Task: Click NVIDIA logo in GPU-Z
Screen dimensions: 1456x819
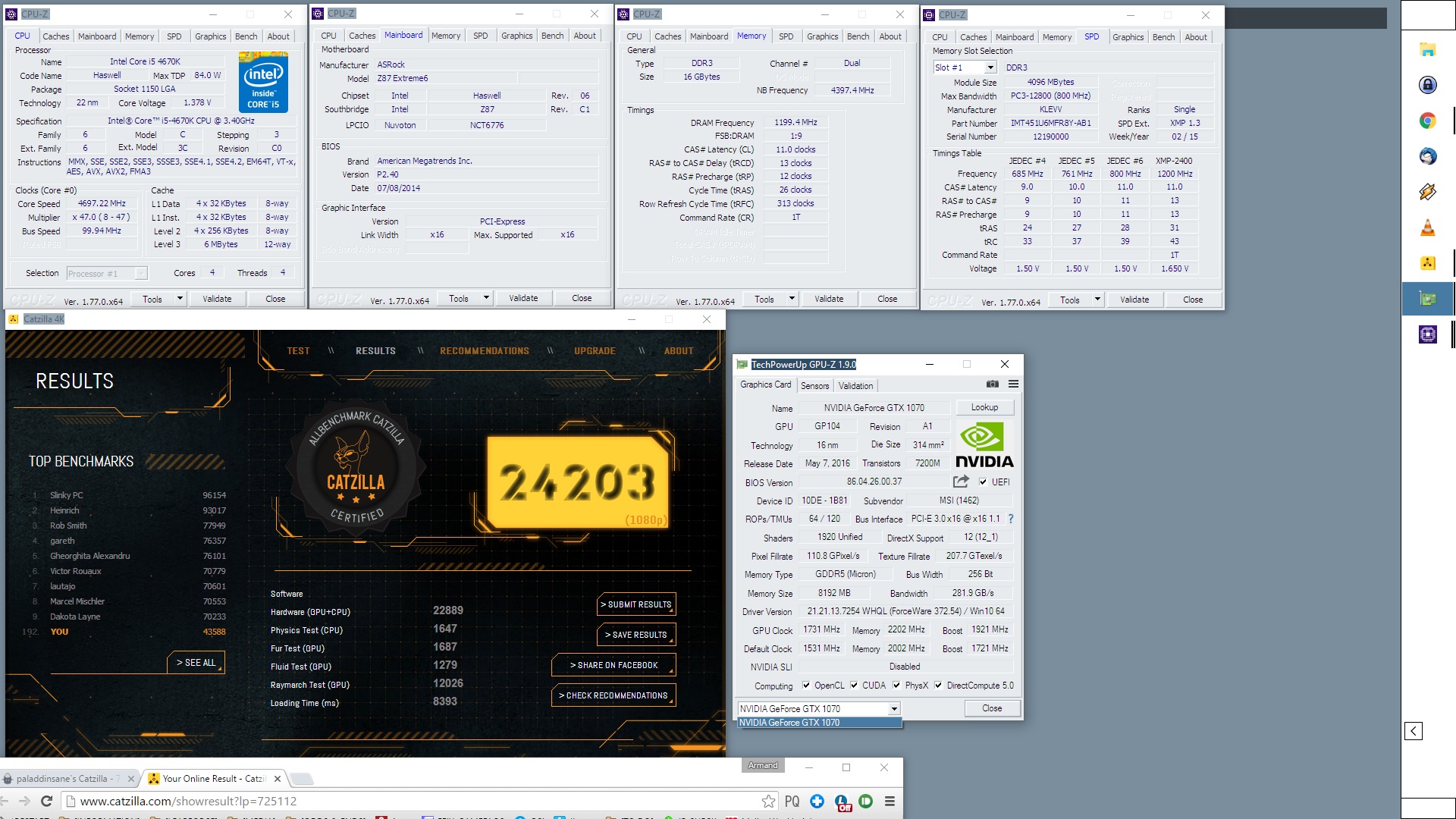Action: (984, 445)
